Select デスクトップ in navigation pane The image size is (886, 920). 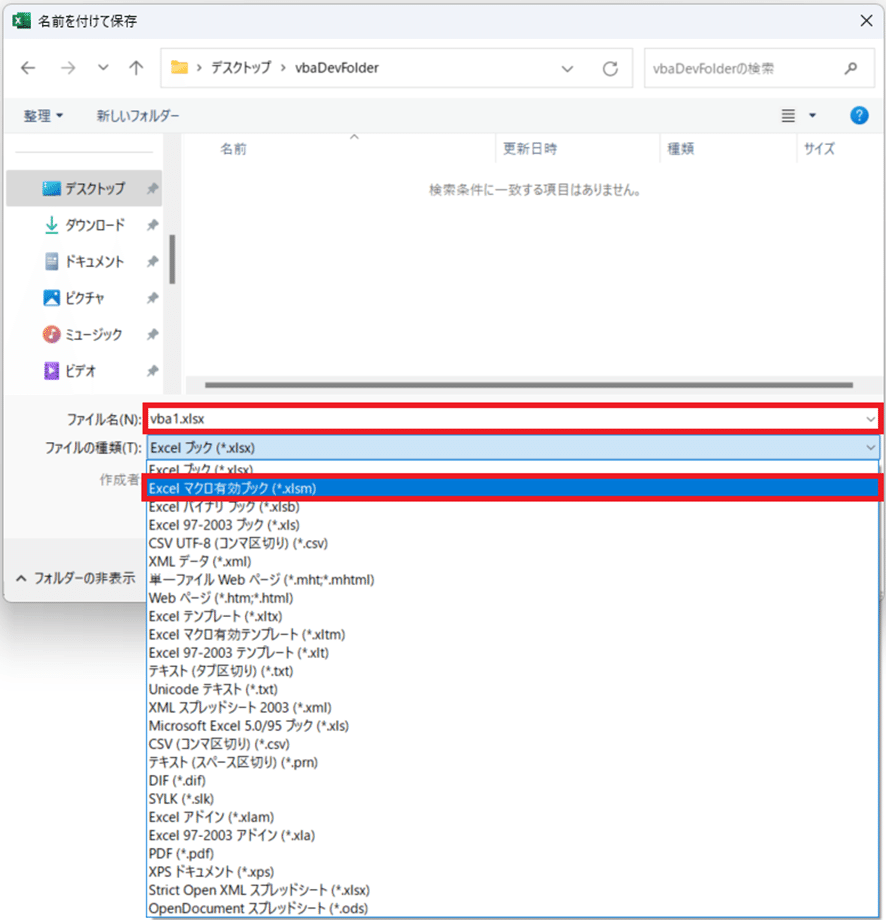(x=84, y=188)
